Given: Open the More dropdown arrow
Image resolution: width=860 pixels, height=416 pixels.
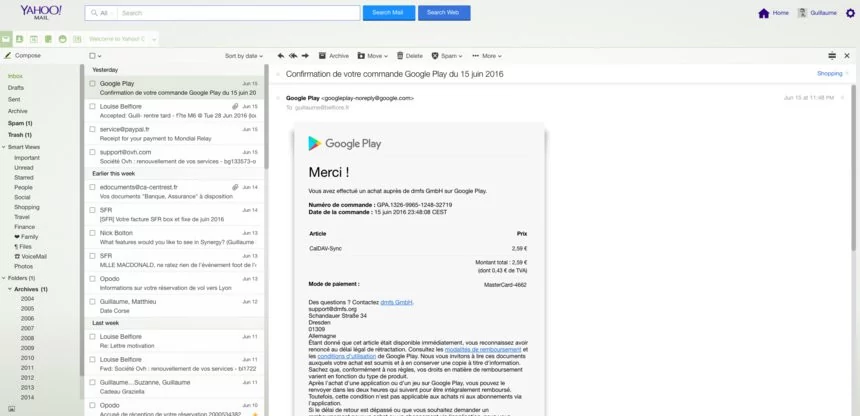Looking at the screenshot, I should point(499,56).
